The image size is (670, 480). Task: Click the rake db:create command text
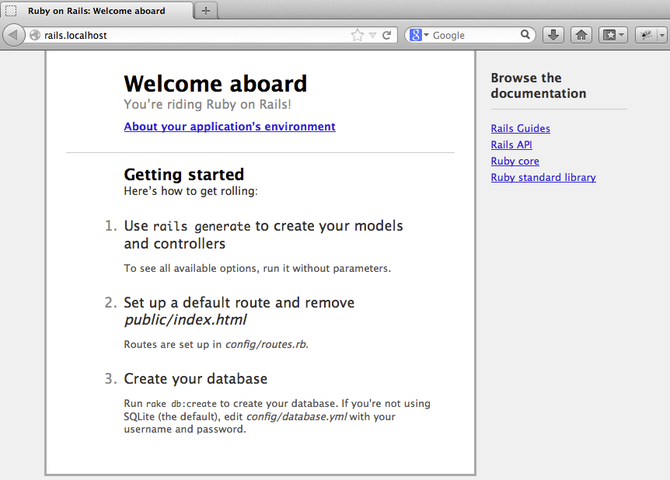181,403
